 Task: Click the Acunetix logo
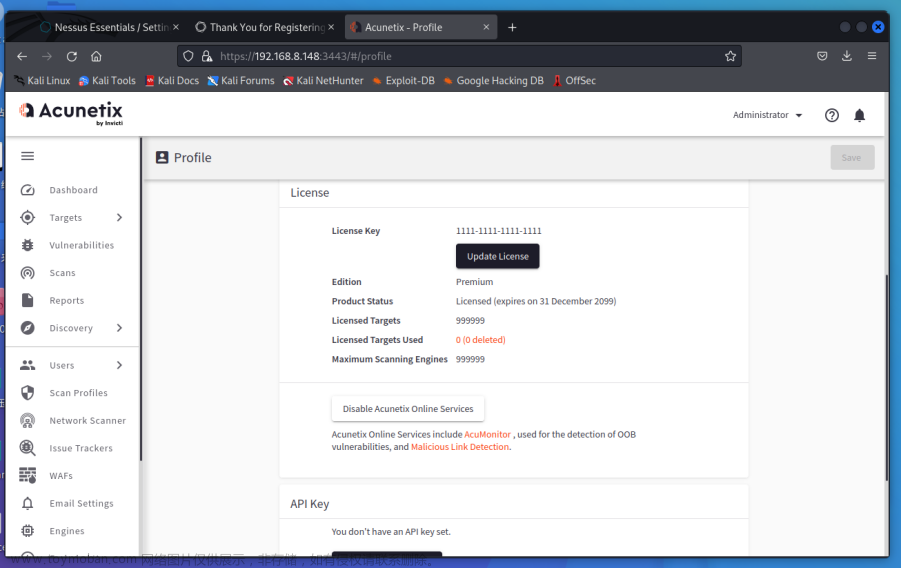(x=71, y=113)
